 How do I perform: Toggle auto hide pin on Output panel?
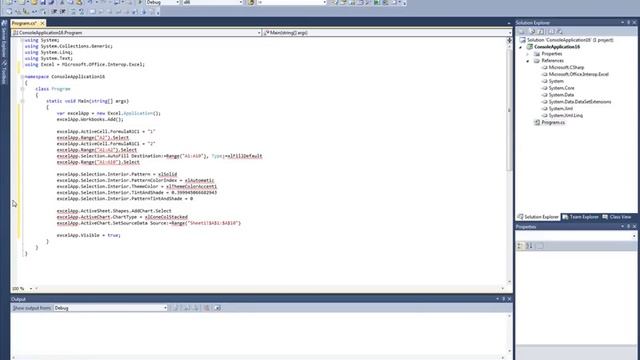point(503,299)
